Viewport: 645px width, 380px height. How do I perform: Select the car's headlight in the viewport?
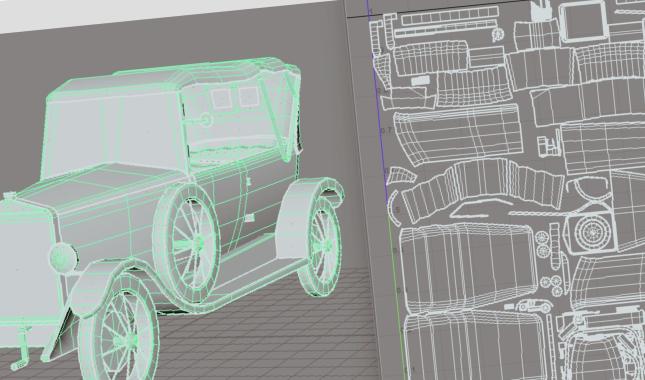pos(63,257)
